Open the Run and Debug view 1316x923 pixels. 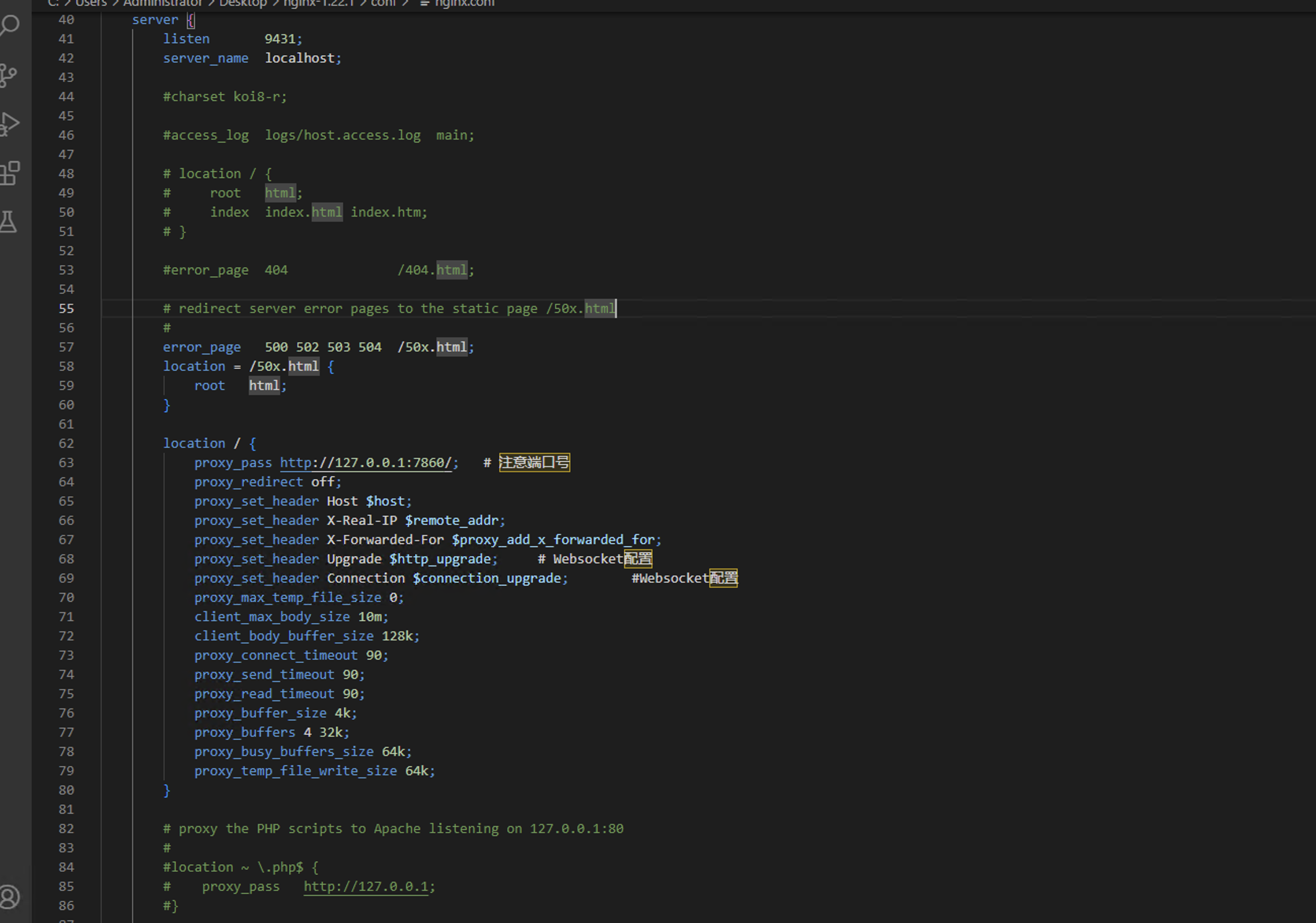10,123
